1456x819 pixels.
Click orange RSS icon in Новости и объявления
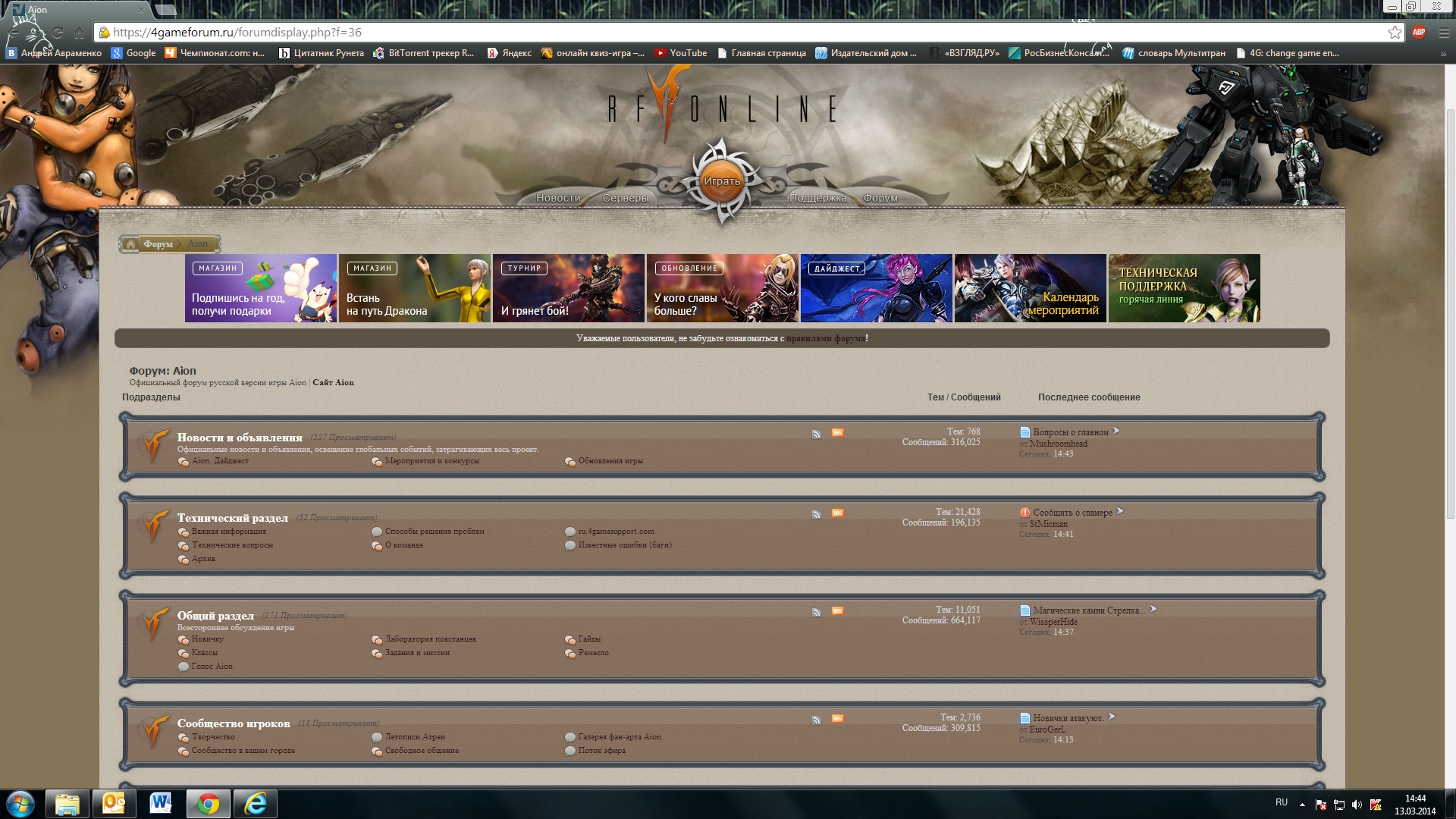pyautogui.click(x=837, y=433)
